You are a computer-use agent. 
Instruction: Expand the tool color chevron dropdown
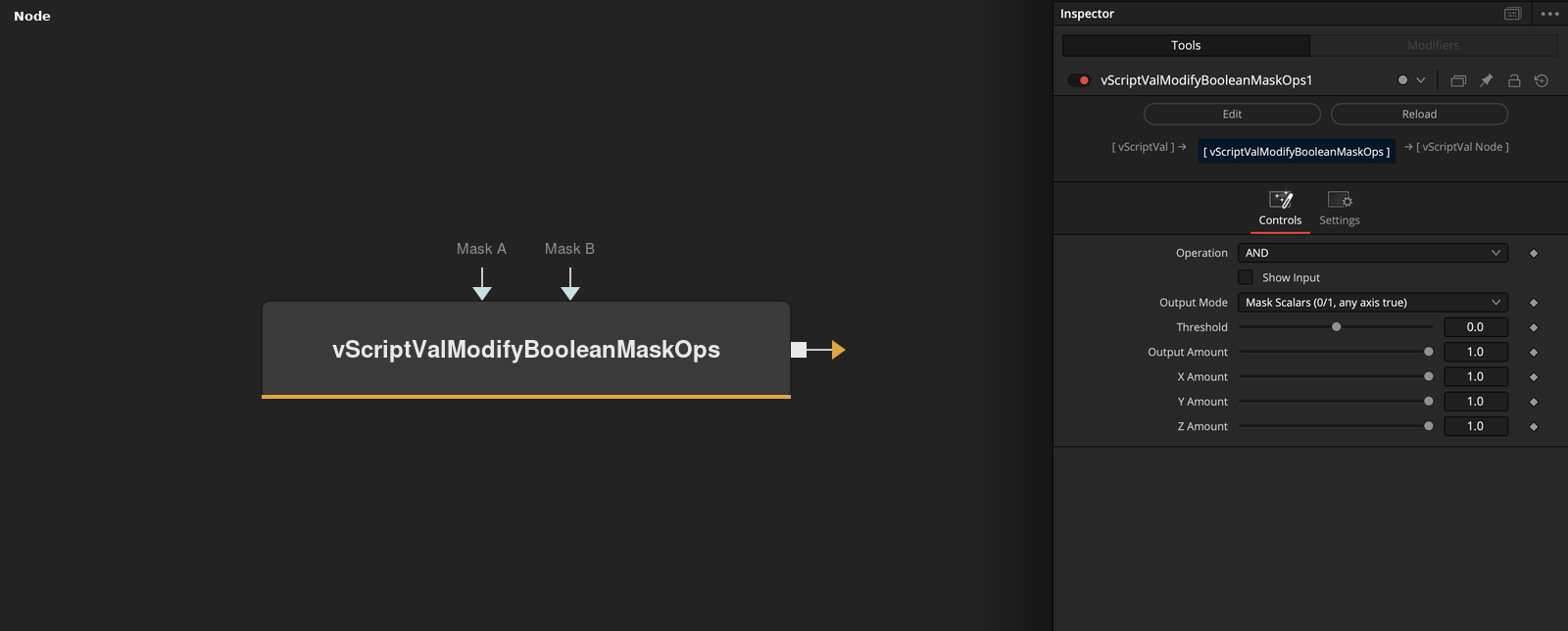point(1421,80)
